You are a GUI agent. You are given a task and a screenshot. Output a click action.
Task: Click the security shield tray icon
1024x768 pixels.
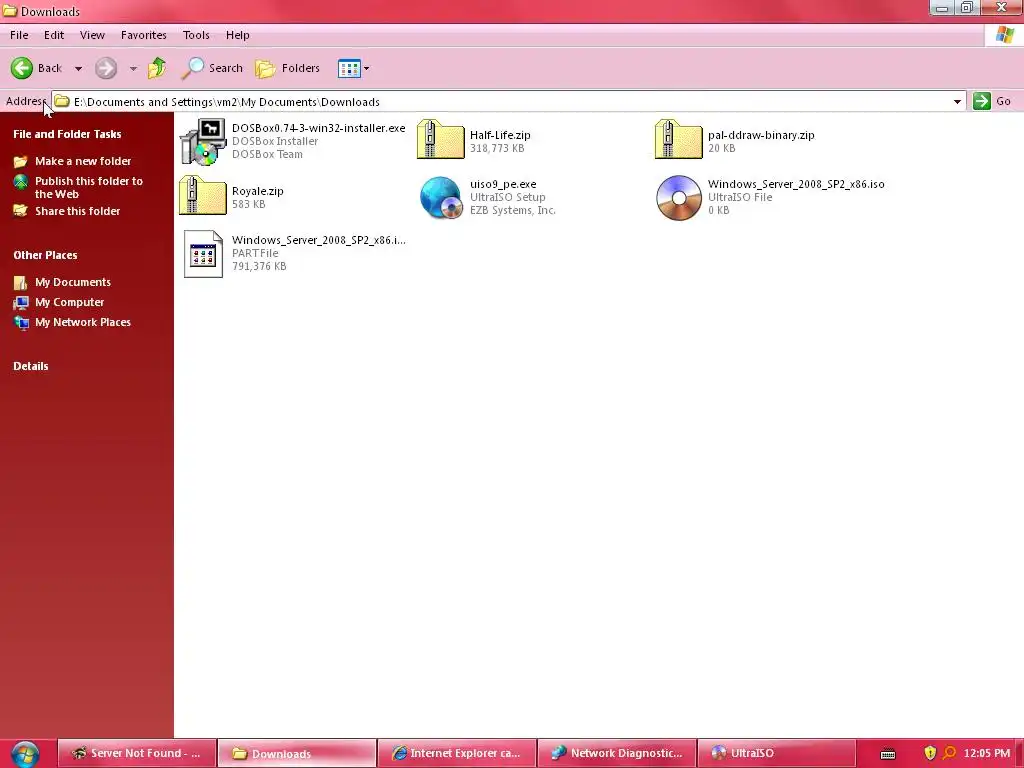point(931,754)
